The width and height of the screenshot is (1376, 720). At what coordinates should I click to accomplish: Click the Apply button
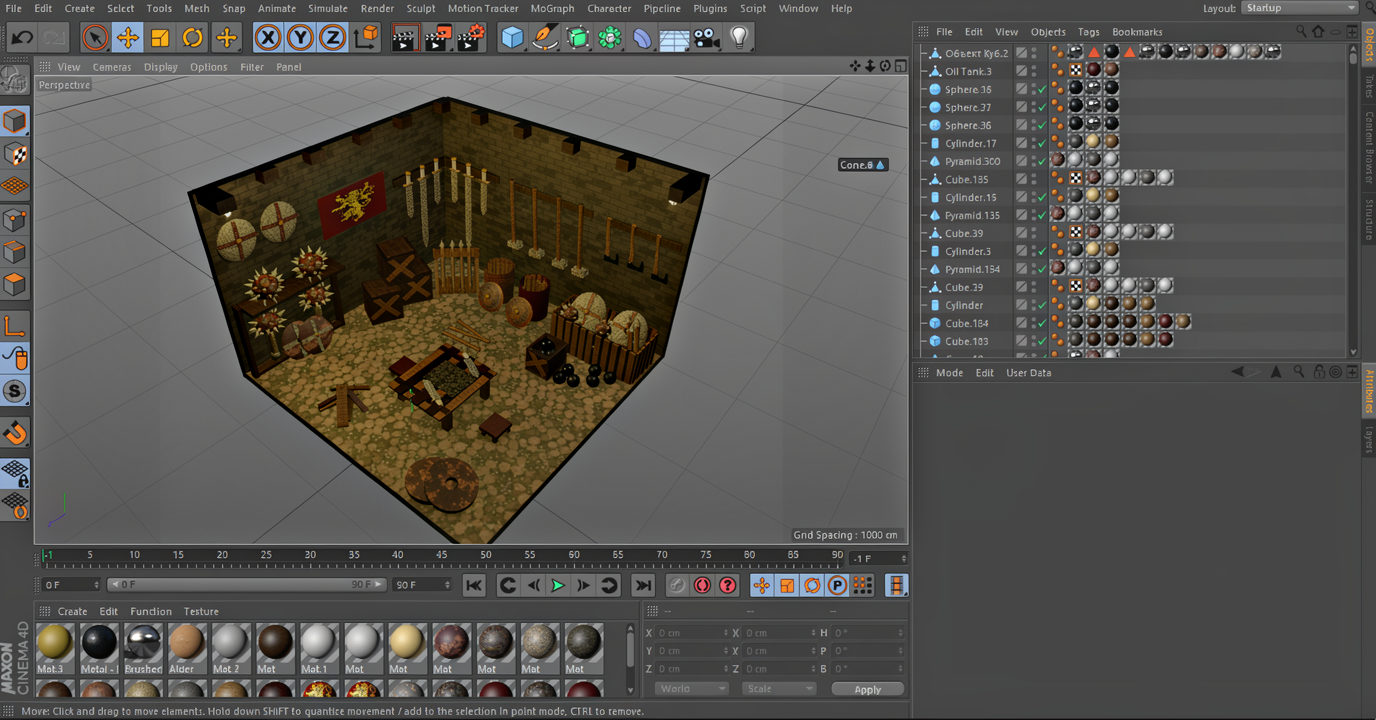click(x=867, y=689)
